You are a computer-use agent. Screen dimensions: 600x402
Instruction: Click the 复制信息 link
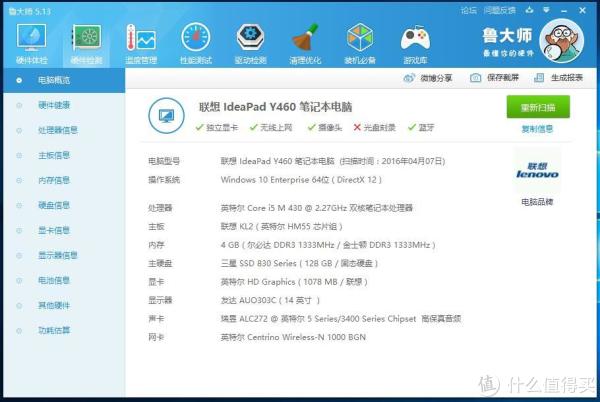click(537, 129)
